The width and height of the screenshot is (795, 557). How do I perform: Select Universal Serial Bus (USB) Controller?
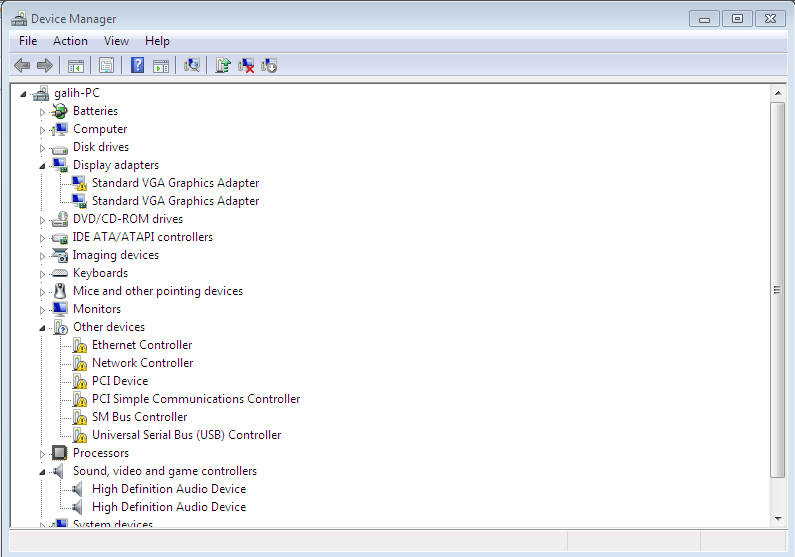[186, 435]
